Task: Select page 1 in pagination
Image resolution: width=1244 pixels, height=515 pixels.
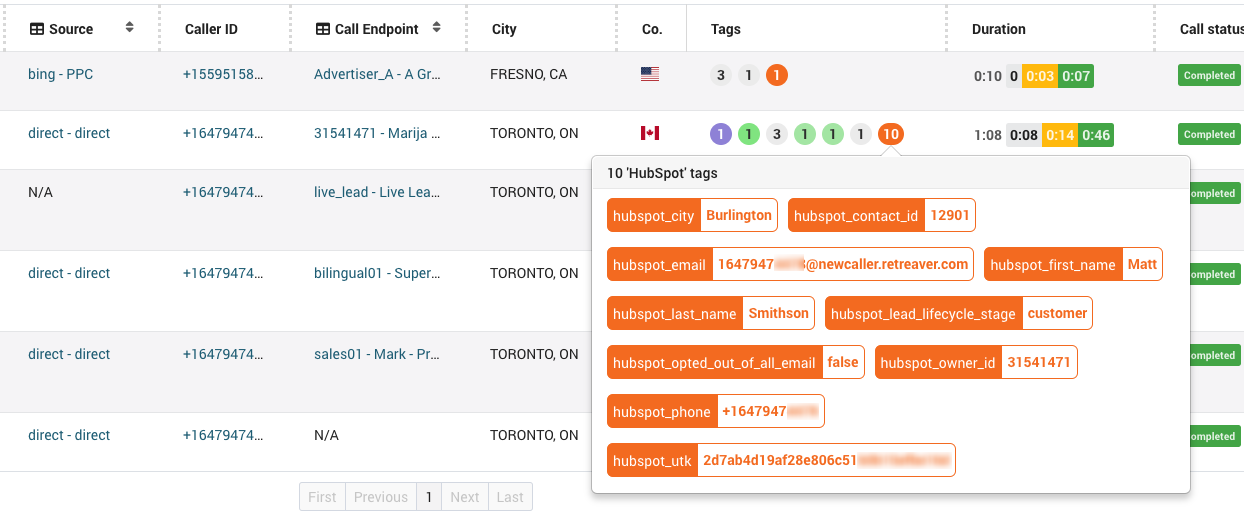Action: click(x=429, y=497)
